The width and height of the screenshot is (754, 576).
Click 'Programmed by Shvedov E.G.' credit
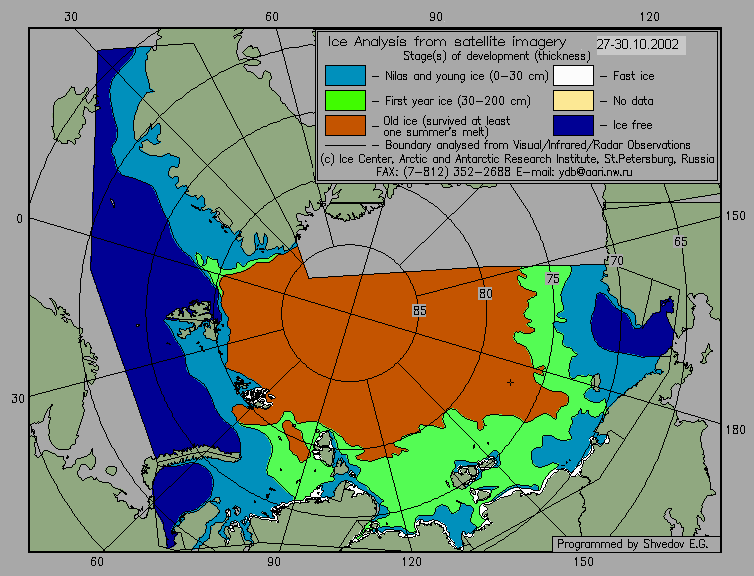pos(632,544)
